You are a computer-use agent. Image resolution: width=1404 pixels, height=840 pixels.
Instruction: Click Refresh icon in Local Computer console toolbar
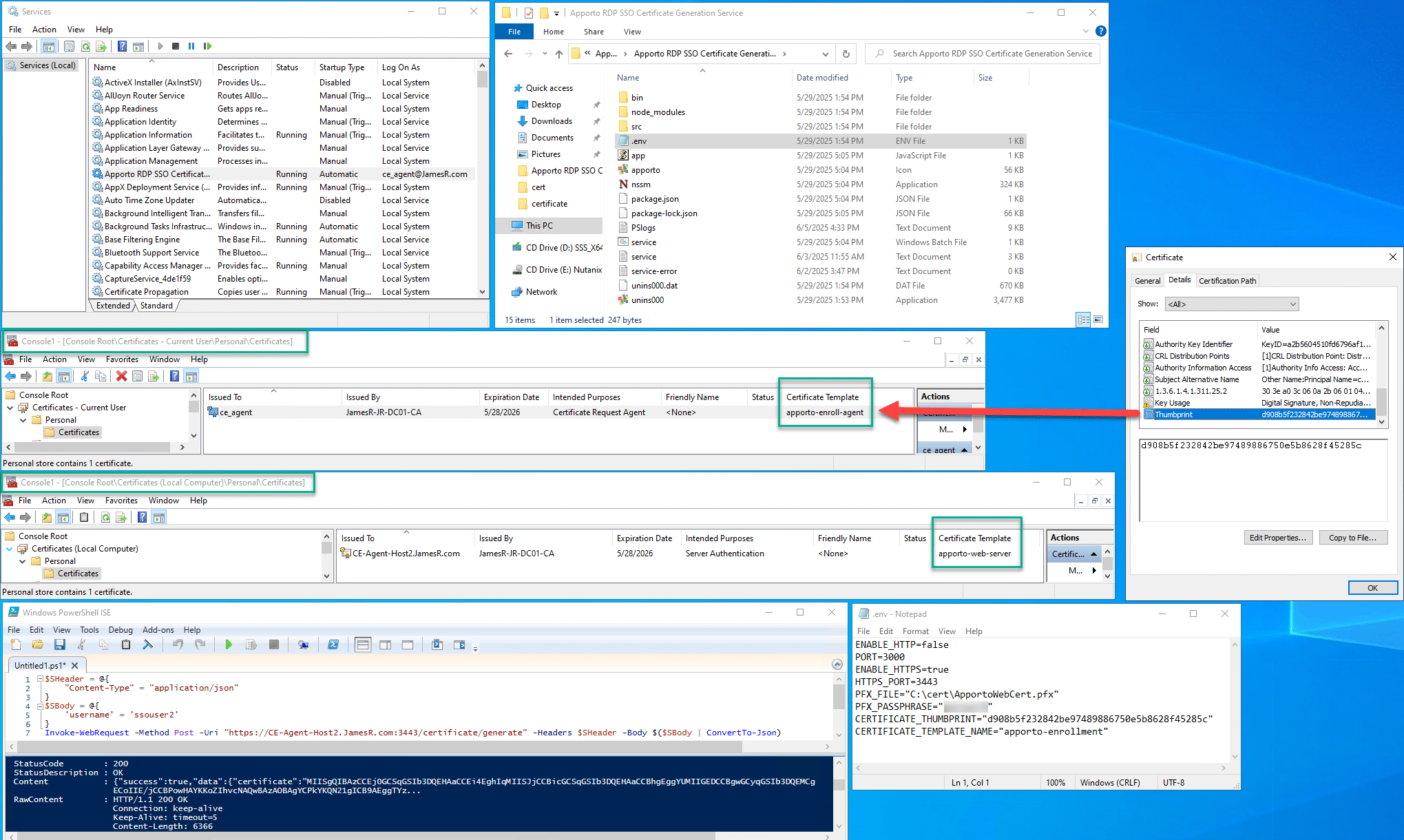point(105,517)
